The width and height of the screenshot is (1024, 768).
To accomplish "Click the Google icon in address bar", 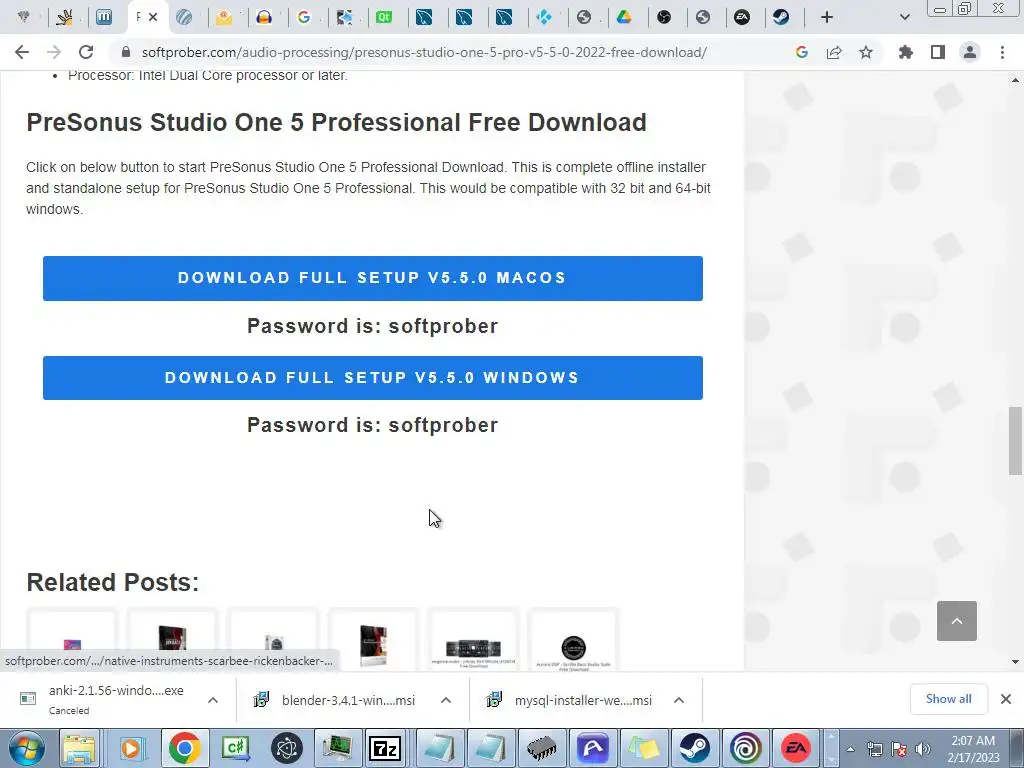I will 802,52.
